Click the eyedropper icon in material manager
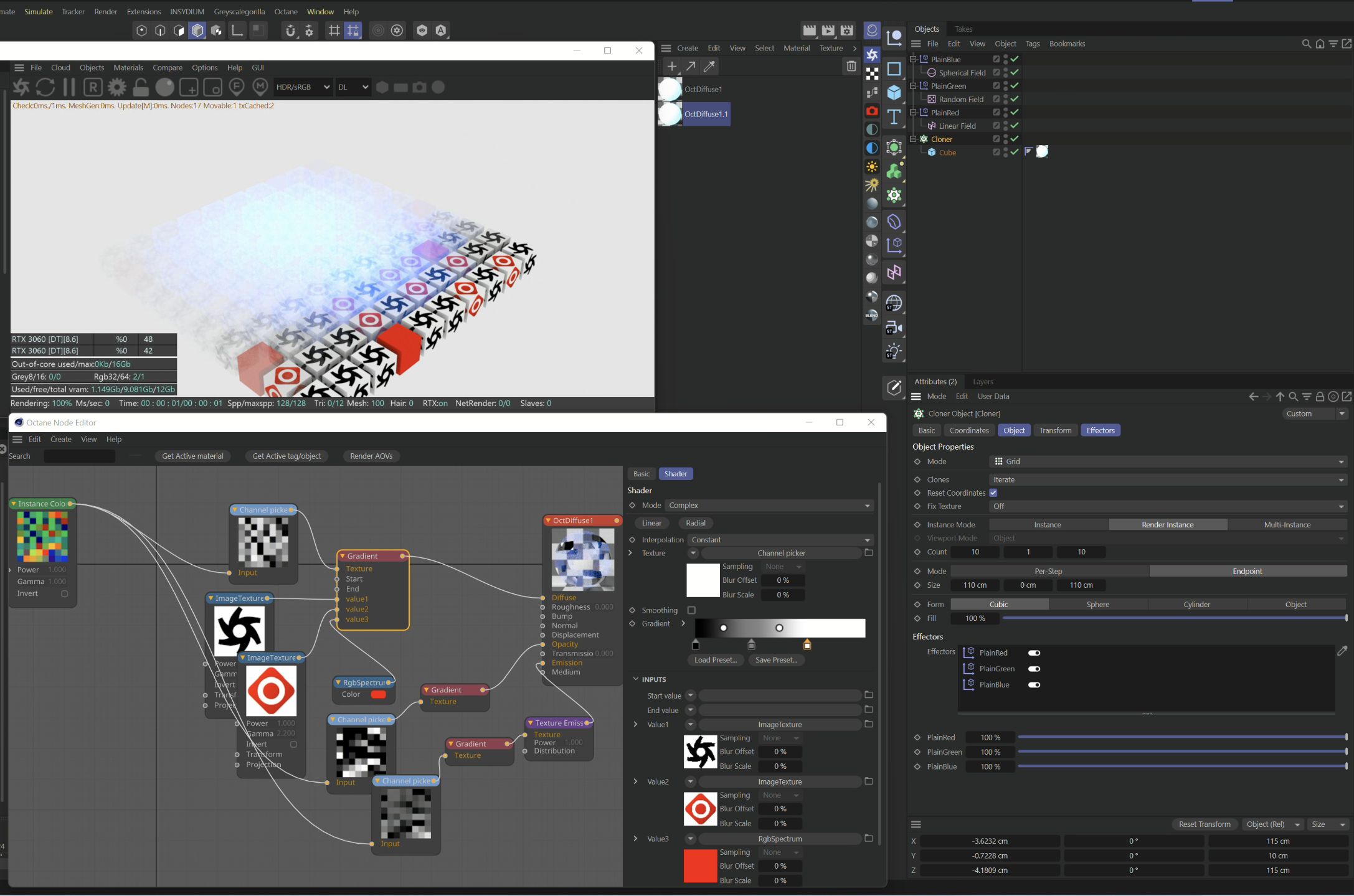Screen dimensions: 1354x896 (x=709, y=66)
